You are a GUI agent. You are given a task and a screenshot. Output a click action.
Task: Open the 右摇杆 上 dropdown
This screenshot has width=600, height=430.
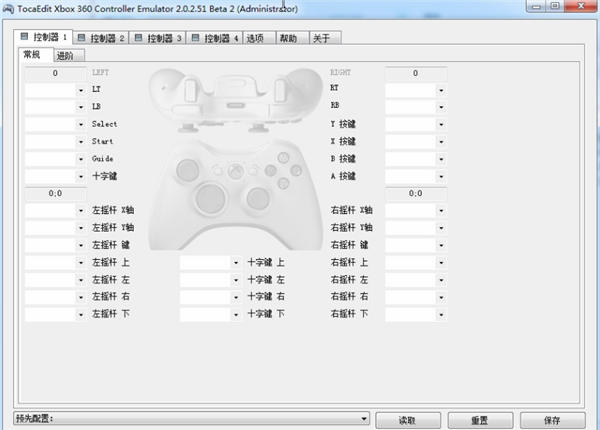[x=416, y=262]
